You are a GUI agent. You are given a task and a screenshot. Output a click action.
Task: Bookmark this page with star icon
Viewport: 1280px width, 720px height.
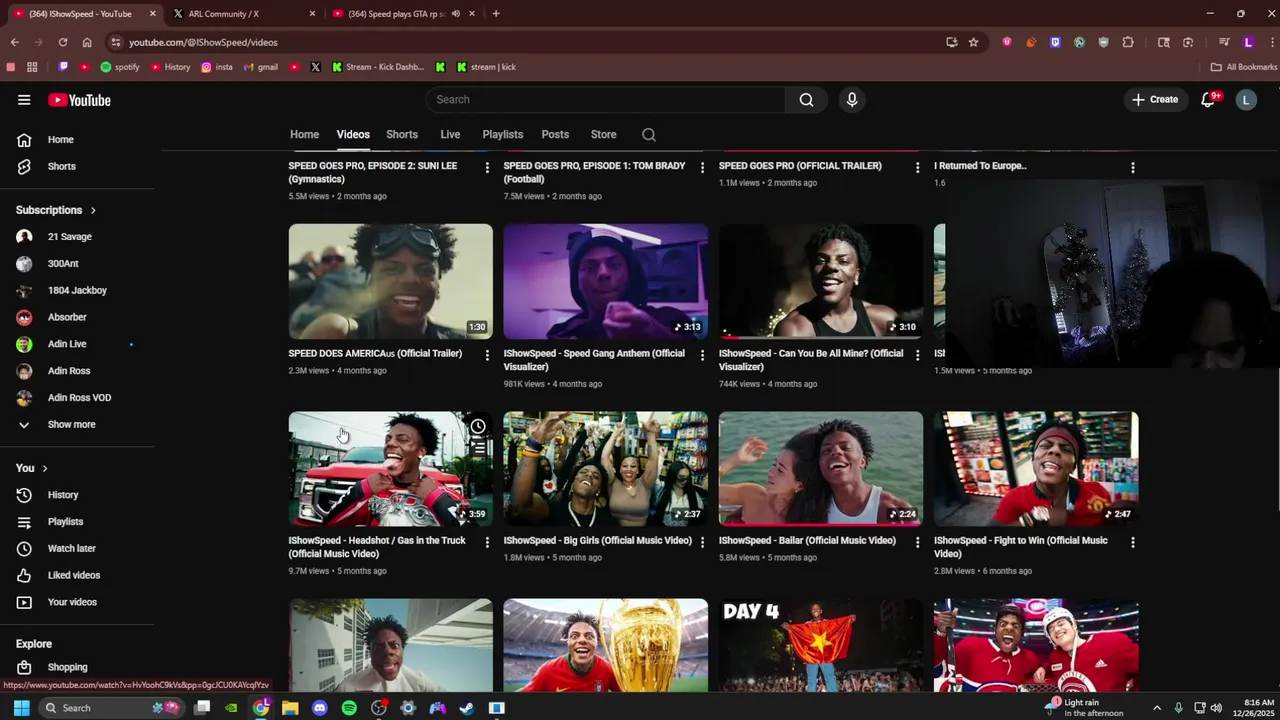(x=973, y=42)
